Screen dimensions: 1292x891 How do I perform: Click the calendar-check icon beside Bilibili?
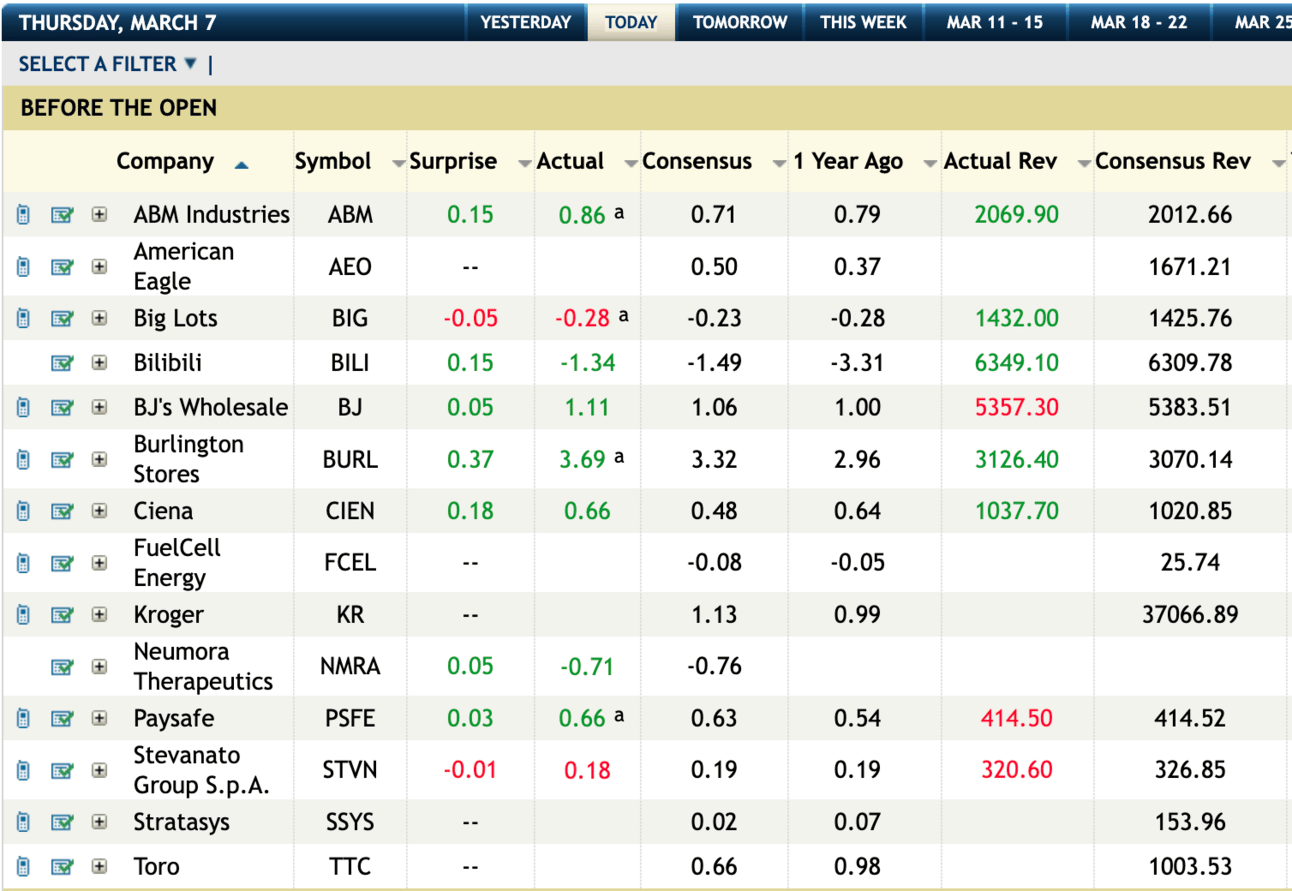coord(62,363)
